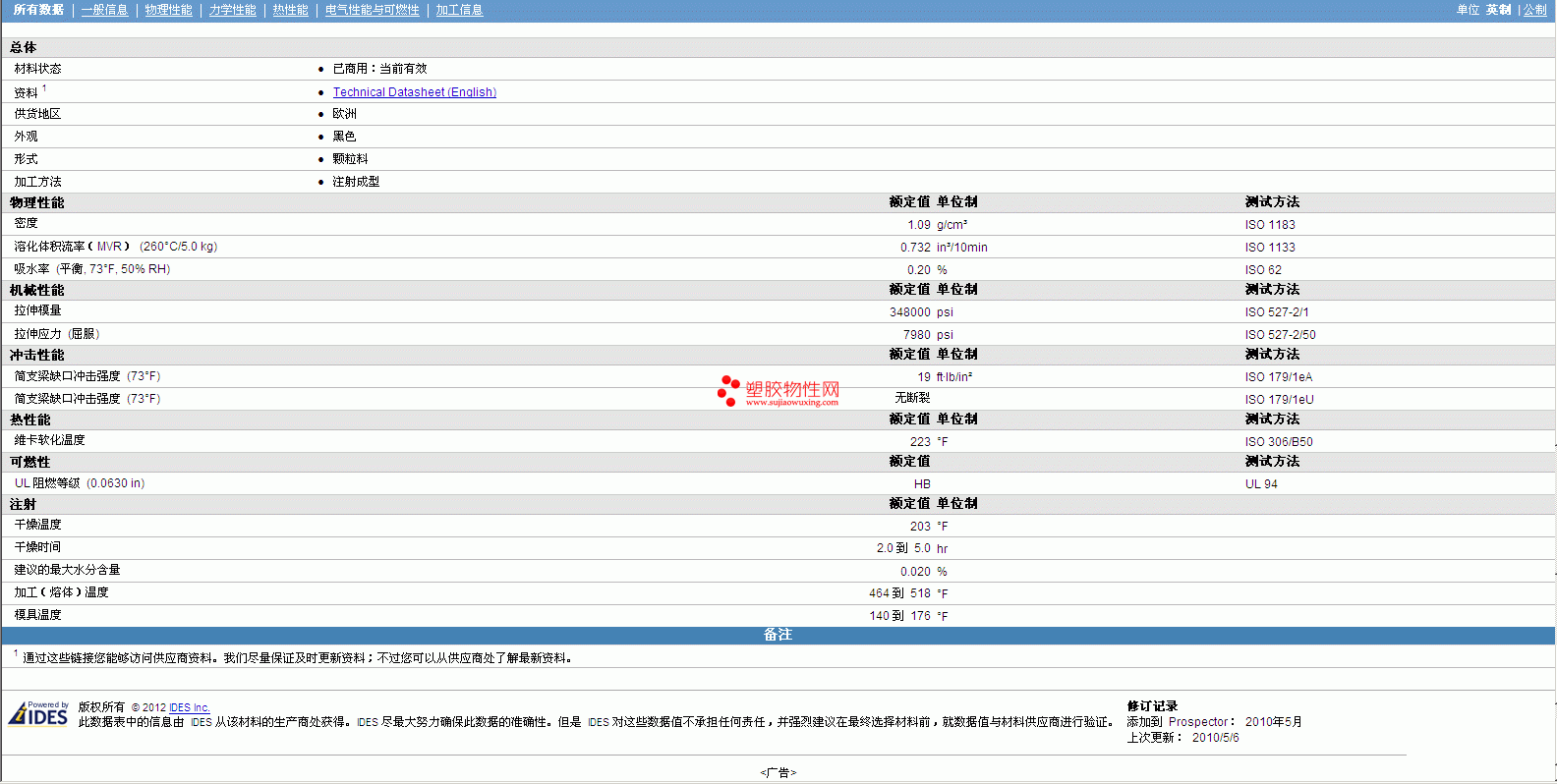Click the 颗粒料 form value

pyautogui.click(x=350, y=159)
